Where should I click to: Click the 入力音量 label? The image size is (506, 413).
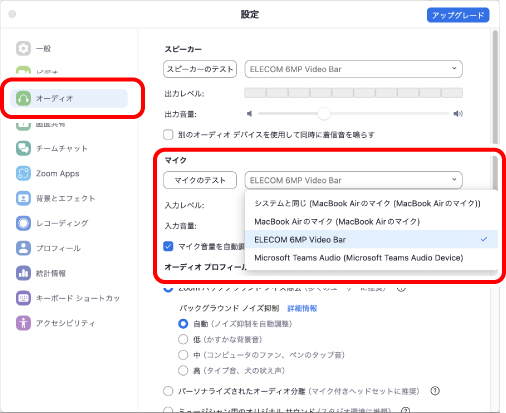180,226
